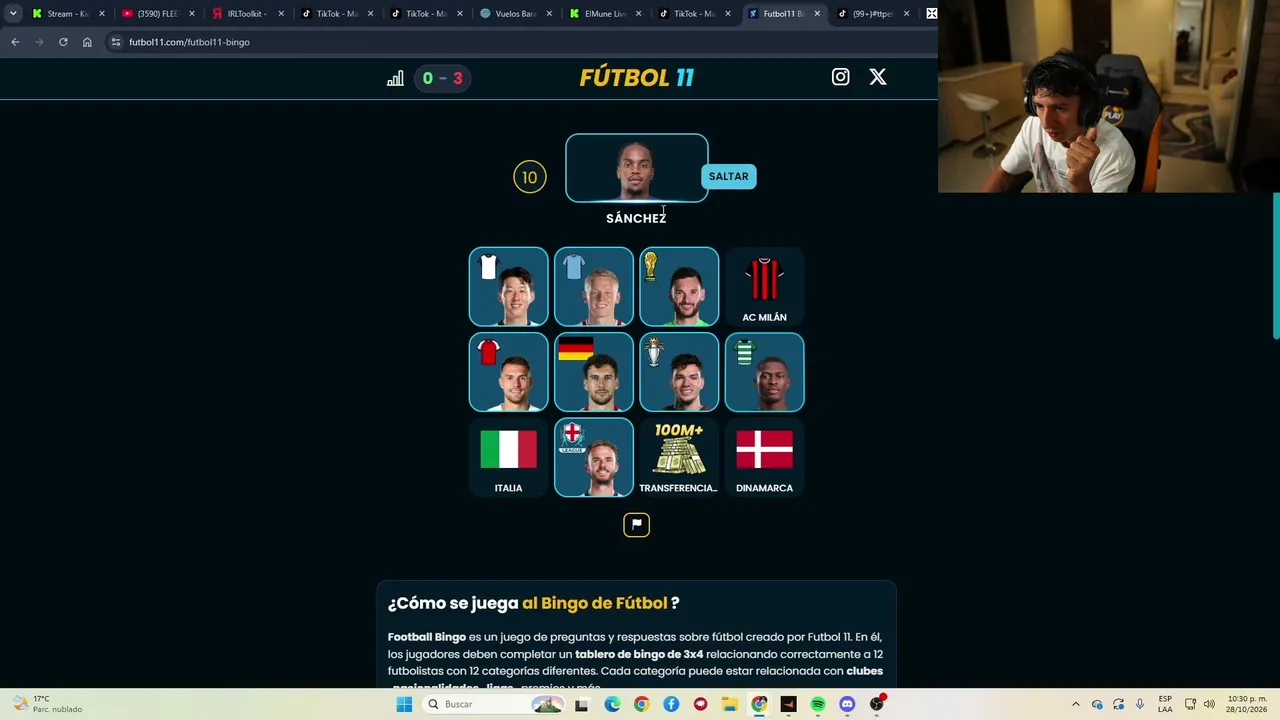The height and width of the screenshot is (720, 1280).
Task: Click the current player card above Sánchez
Action: [637, 168]
